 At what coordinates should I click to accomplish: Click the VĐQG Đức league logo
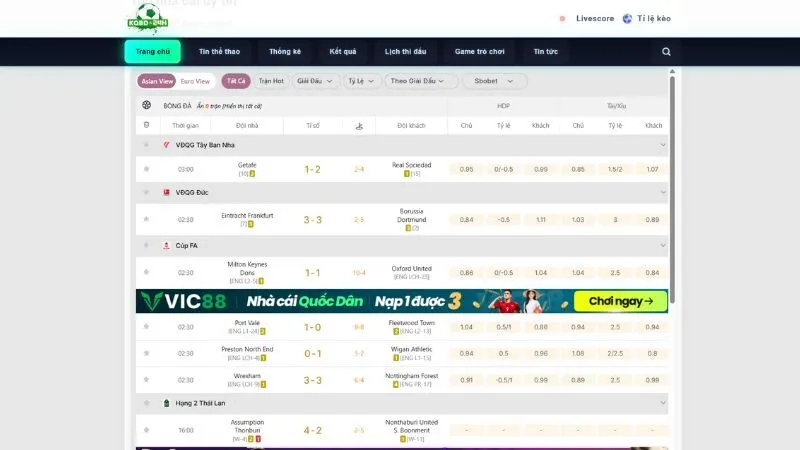click(166, 192)
